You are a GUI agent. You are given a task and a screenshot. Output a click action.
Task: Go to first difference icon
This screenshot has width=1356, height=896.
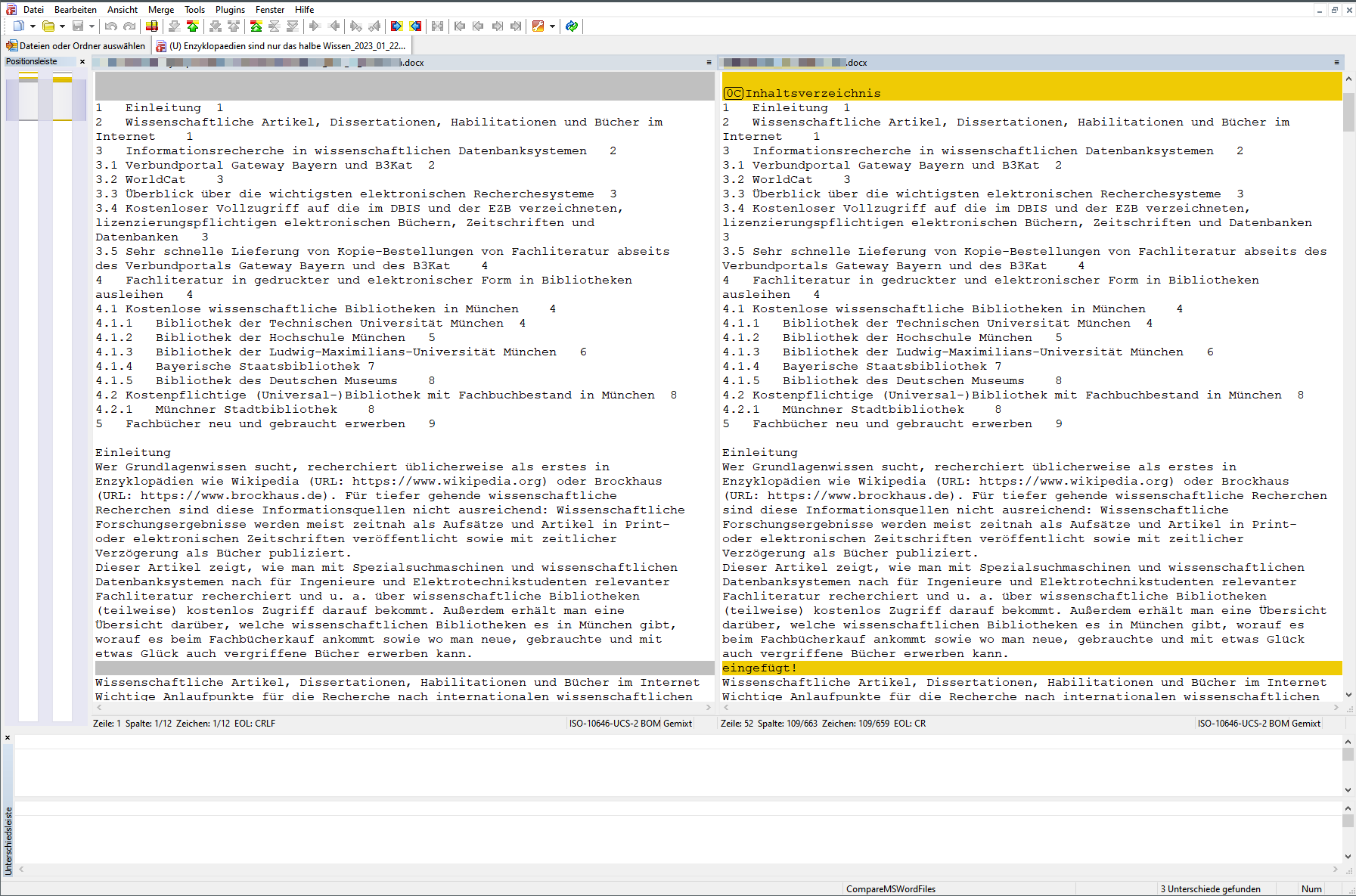[x=256, y=26]
